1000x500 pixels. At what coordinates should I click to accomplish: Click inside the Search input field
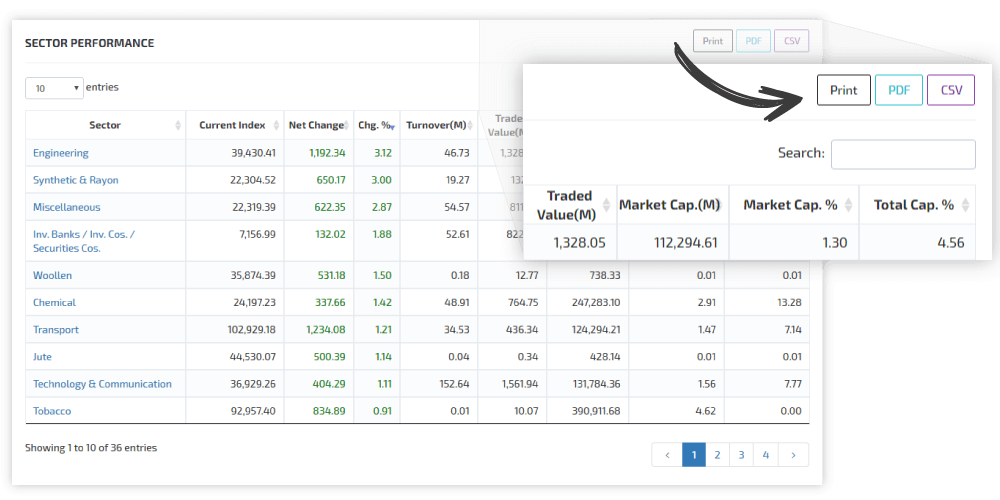[903, 154]
